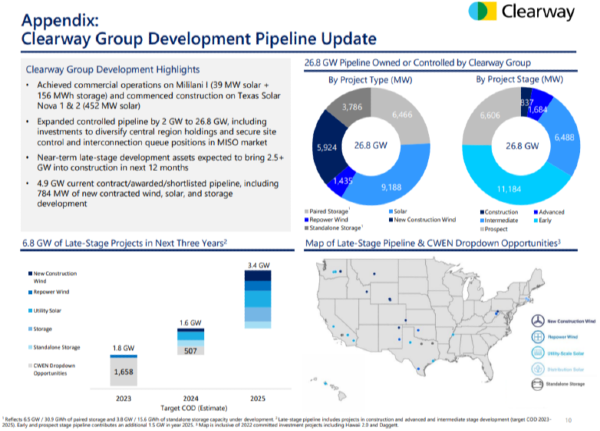Click the New Construction Wind bar chart legend entry
The image size is (600, 431).
tap(53, 277)
